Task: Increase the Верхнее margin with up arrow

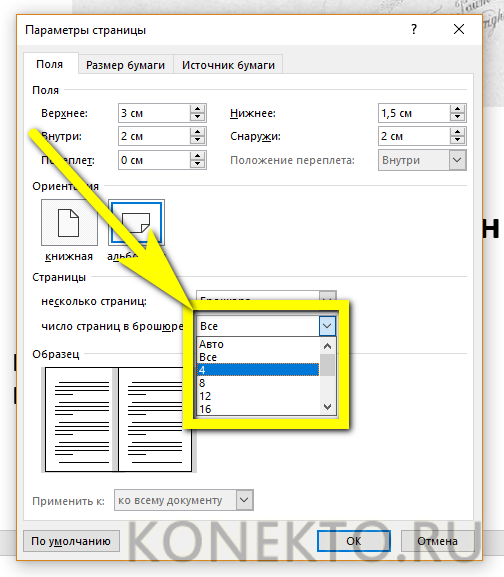Action: click(198, 109)
